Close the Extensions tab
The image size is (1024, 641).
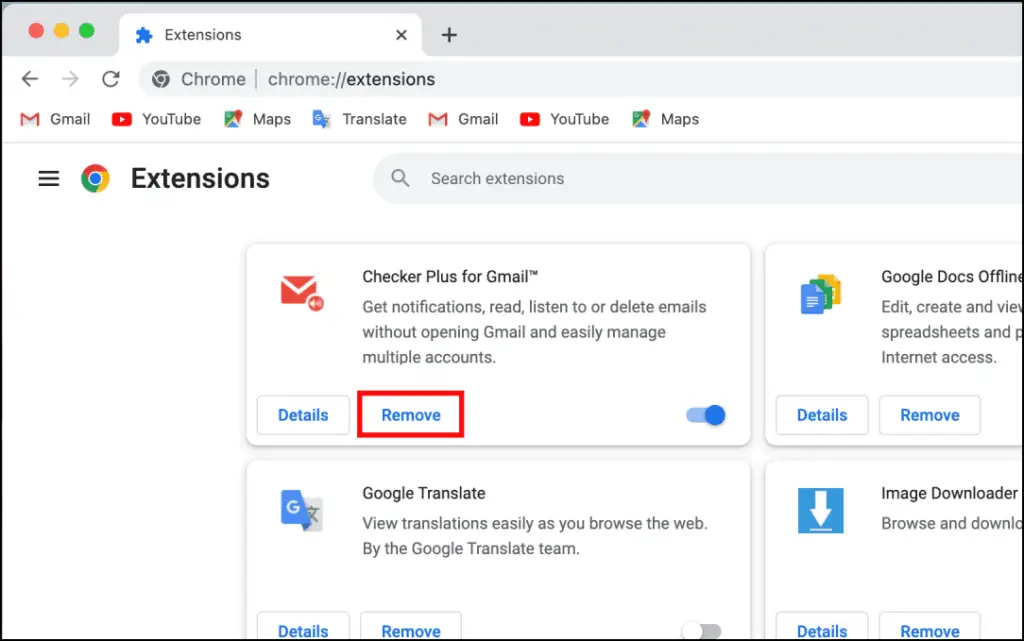tap(402, 35)
